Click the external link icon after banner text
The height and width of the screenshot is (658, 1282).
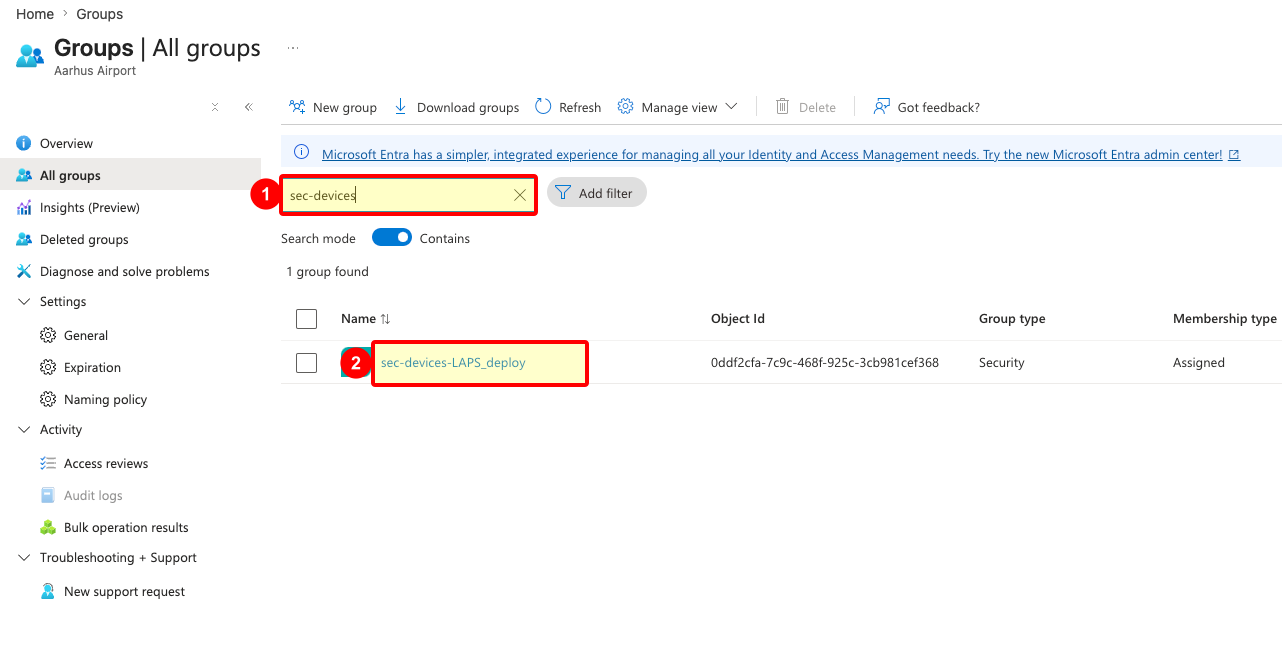(x=1234, y=155)
